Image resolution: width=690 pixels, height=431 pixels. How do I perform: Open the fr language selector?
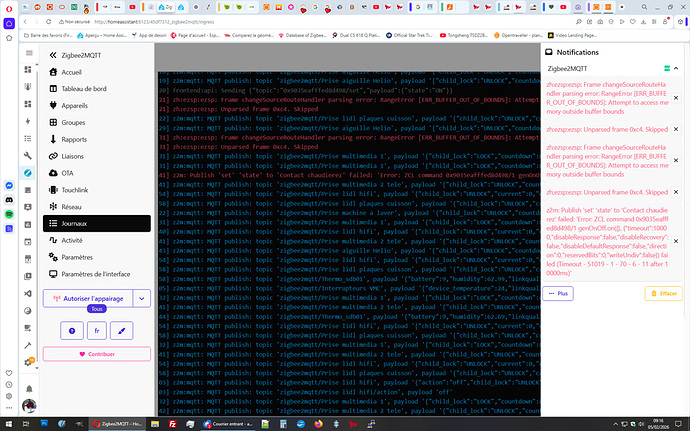pos(96,329)
